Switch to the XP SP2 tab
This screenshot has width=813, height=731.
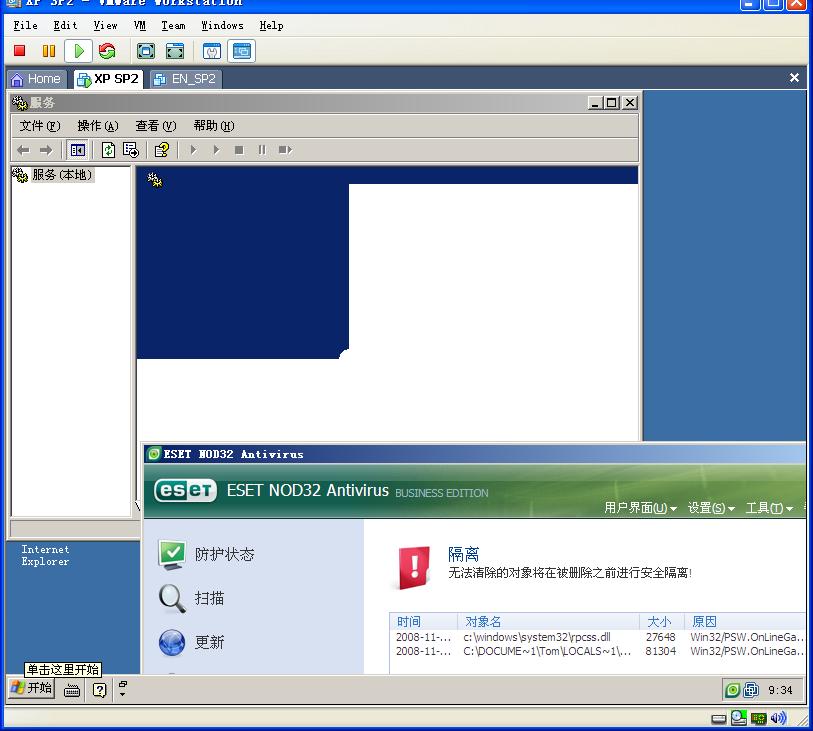pos(108,79)
